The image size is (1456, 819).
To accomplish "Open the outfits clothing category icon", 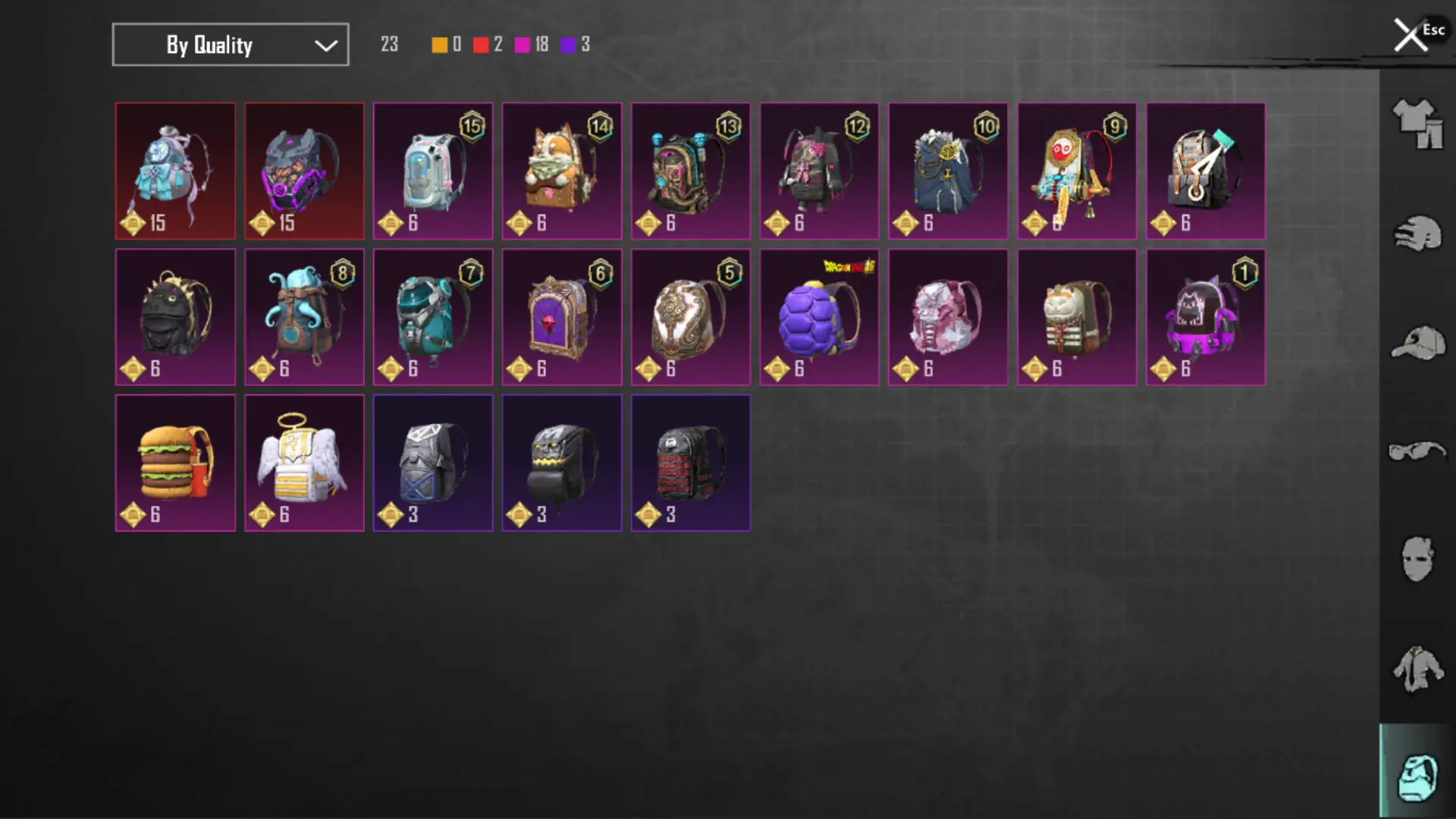I will coord(1417,124).
